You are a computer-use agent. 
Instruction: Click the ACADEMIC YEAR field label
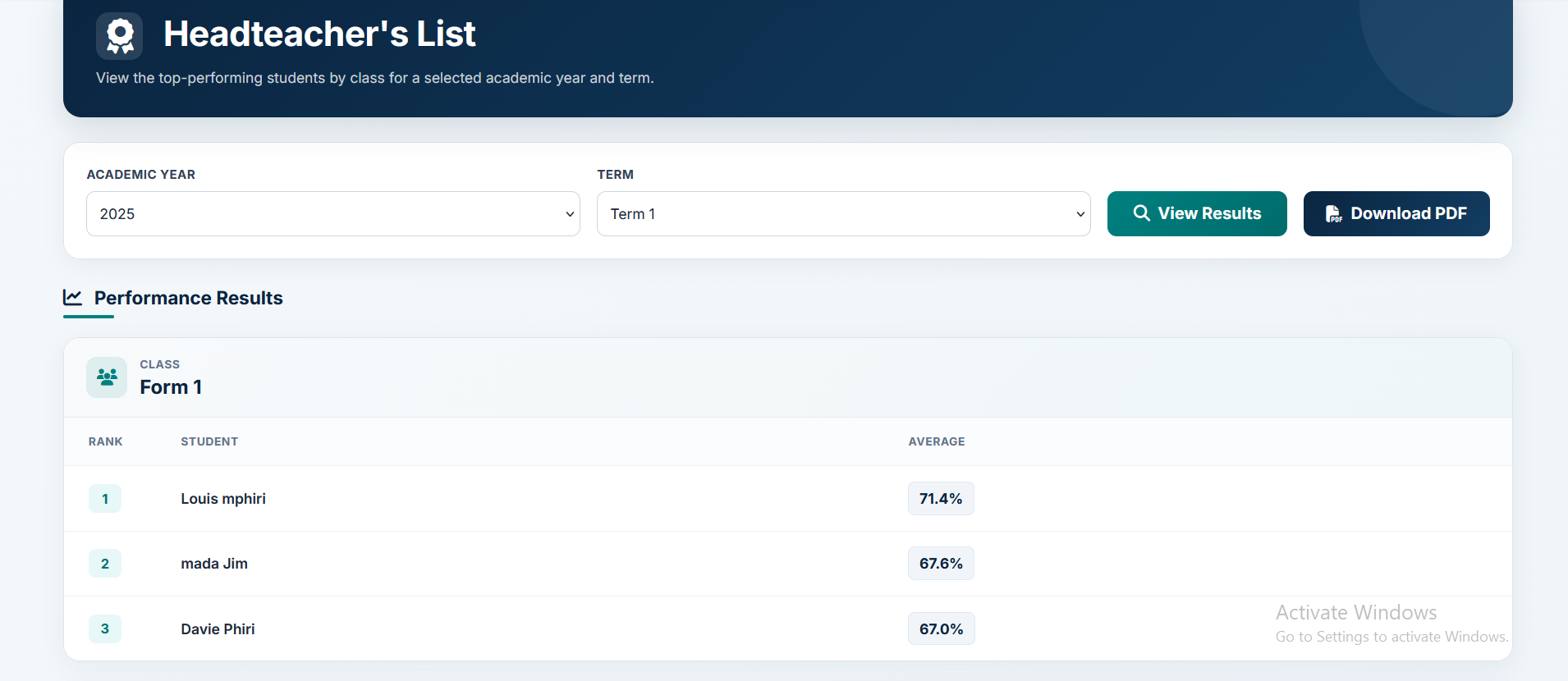141,175
